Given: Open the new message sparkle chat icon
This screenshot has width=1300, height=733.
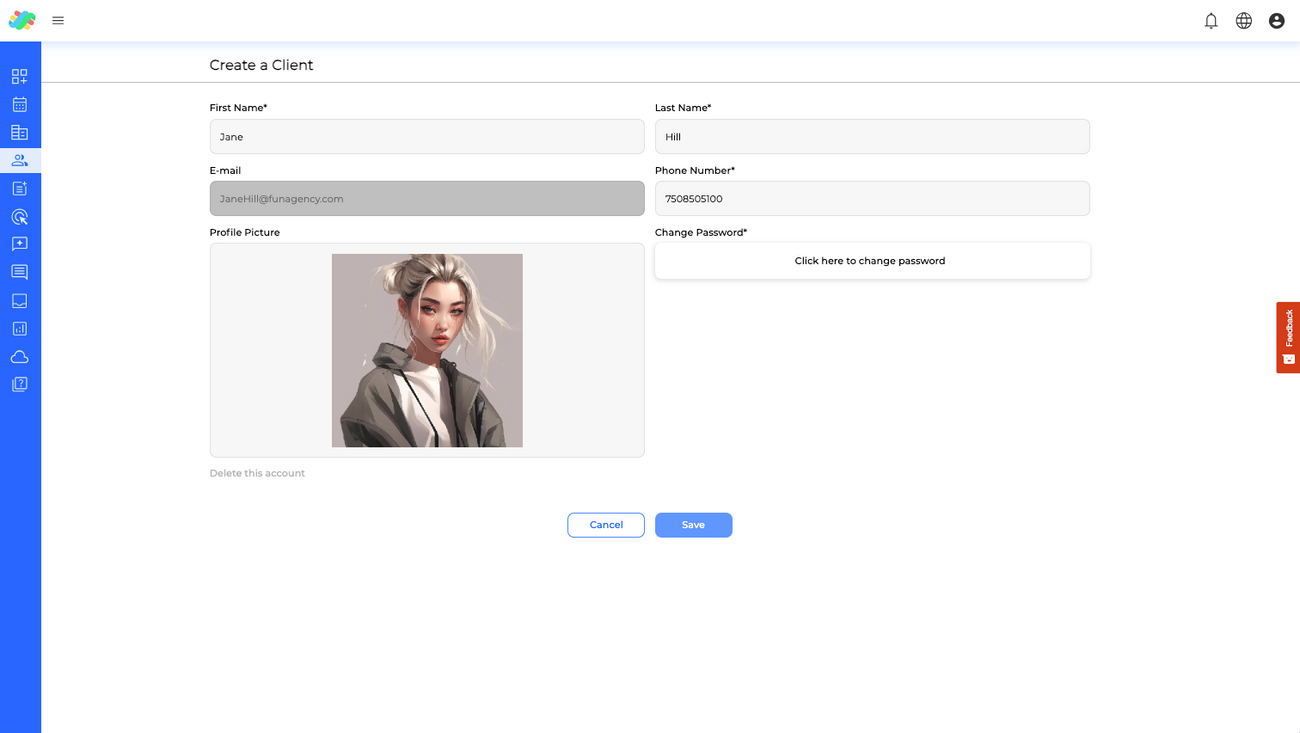Looking at the screenshot, I should [x=19, y=244].
